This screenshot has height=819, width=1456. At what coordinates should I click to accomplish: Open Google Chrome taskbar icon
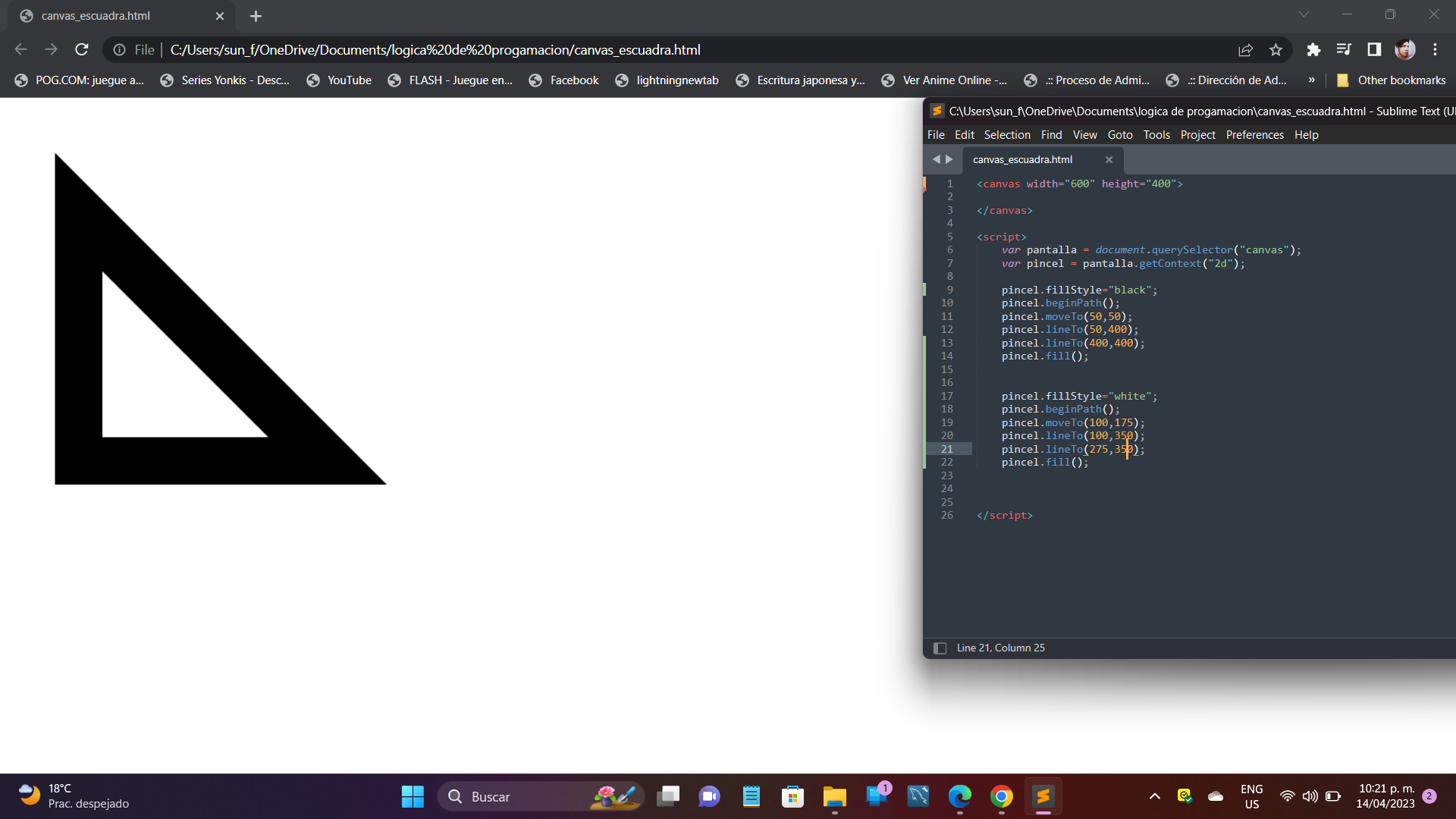[x=1001, y=796]
